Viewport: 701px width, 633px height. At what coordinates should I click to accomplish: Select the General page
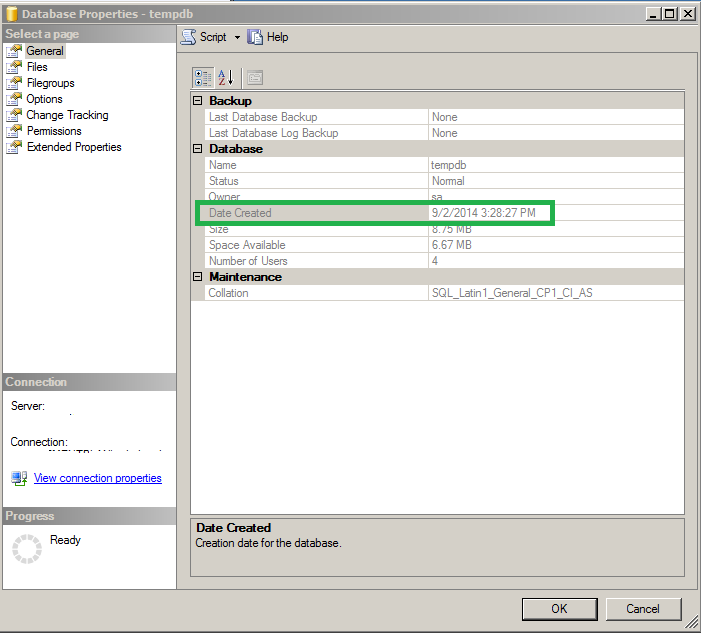pos(45,51)
